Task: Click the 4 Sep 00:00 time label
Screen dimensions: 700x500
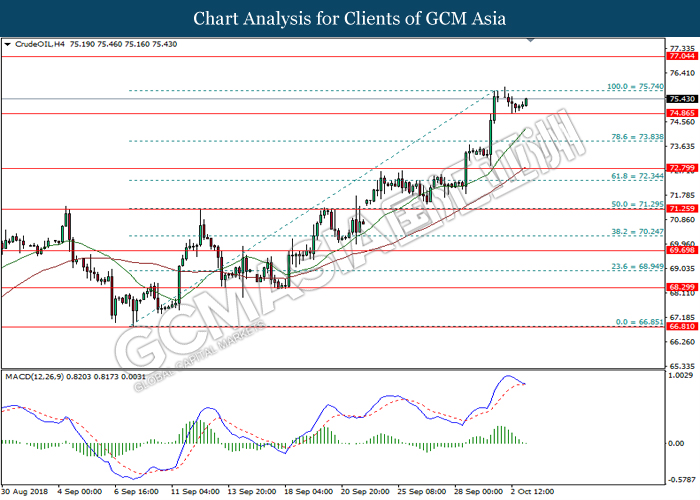Action: point(80,492)
